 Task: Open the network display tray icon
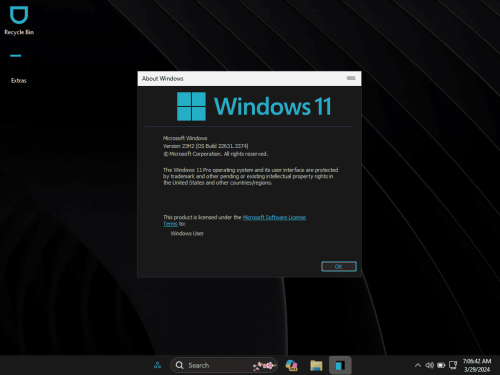(453, 365)
